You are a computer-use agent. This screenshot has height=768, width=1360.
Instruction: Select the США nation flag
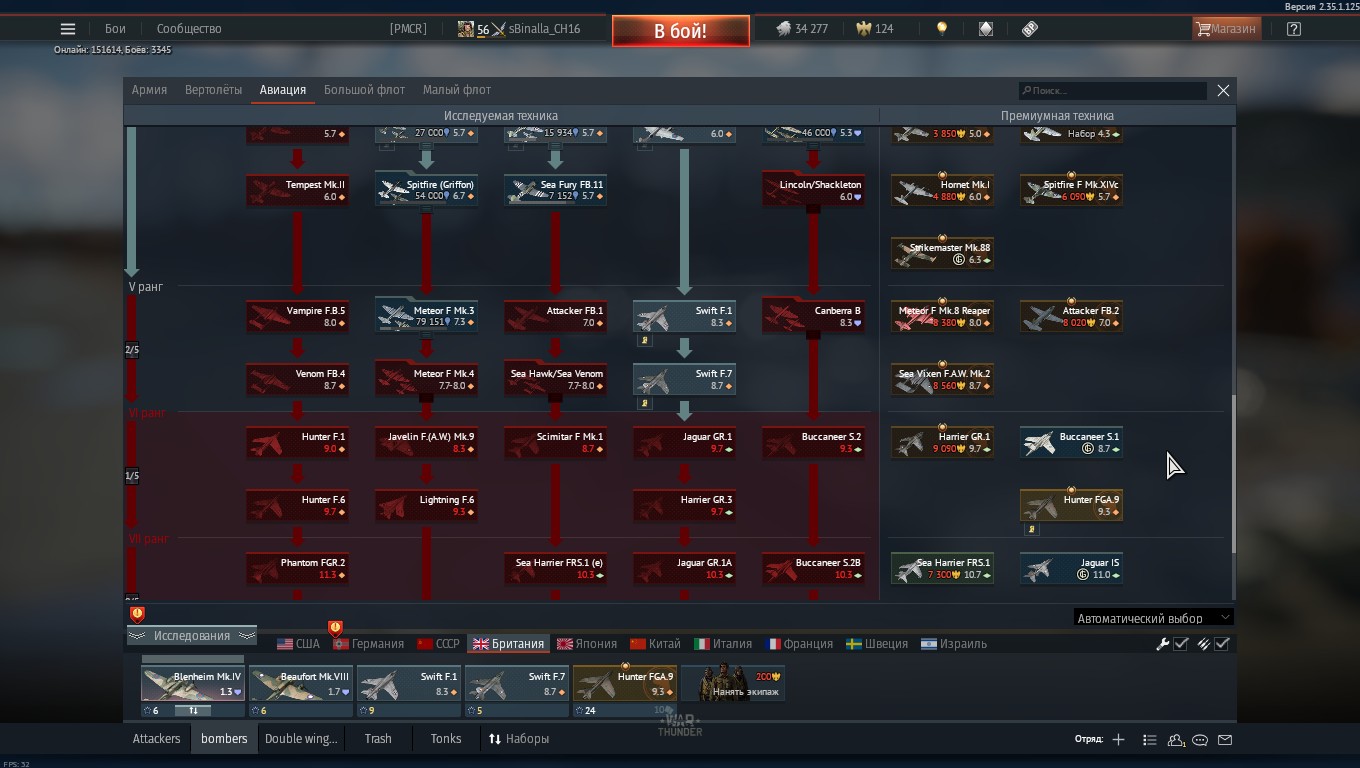298,644
